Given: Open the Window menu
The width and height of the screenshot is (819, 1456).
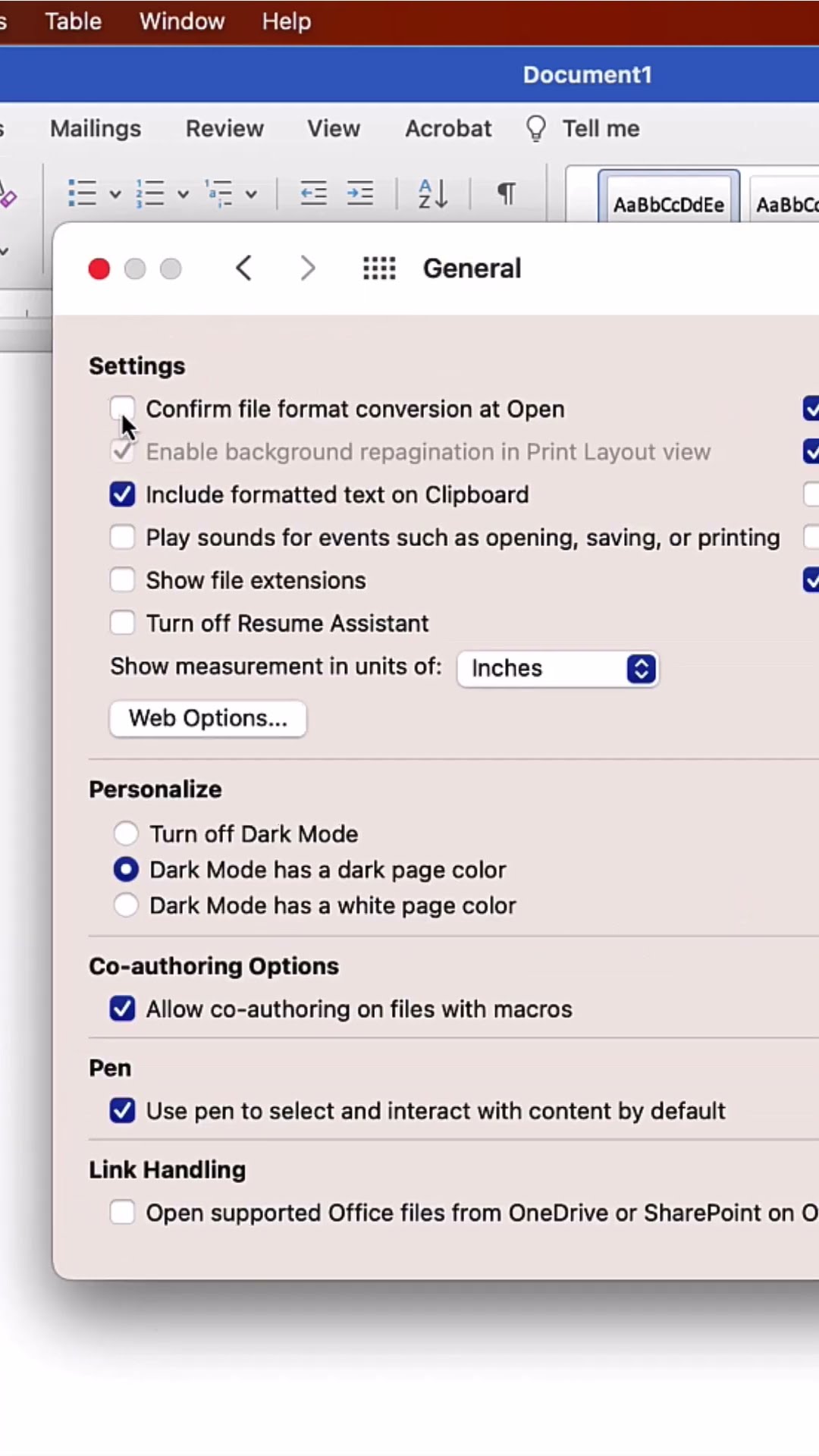Looking at the screenshot, I should point(182,21).
